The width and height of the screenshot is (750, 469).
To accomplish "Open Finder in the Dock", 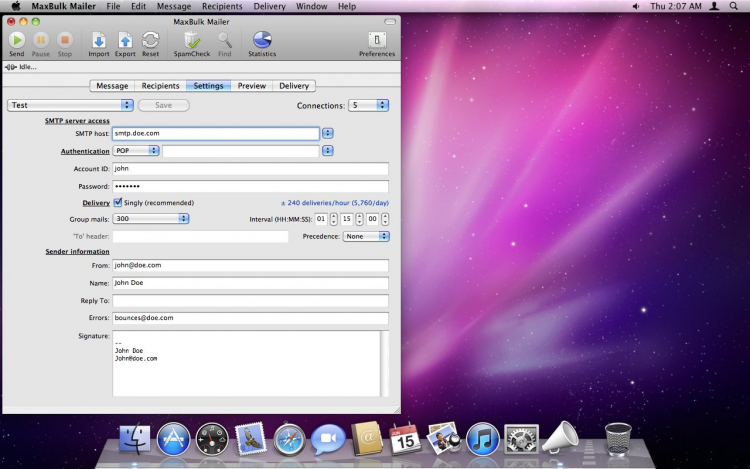I will click(x=134, y=439).
